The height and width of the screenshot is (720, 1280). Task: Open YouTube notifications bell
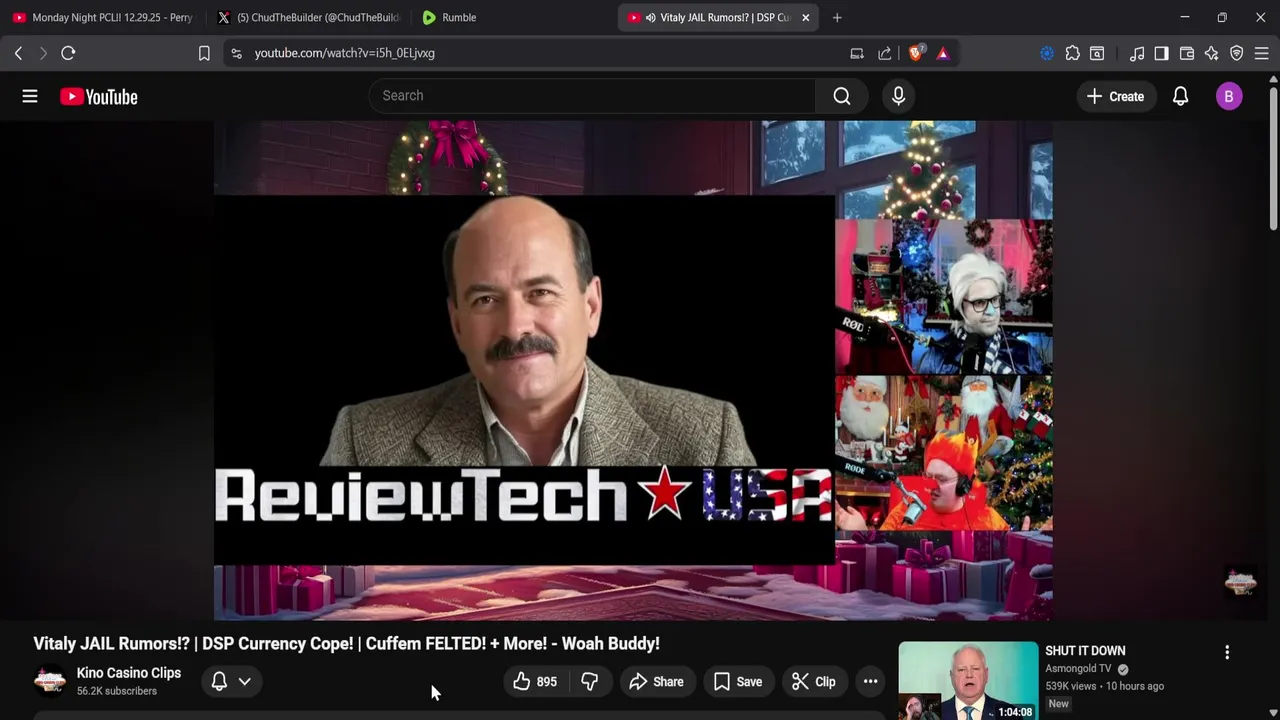(1180, 96)
